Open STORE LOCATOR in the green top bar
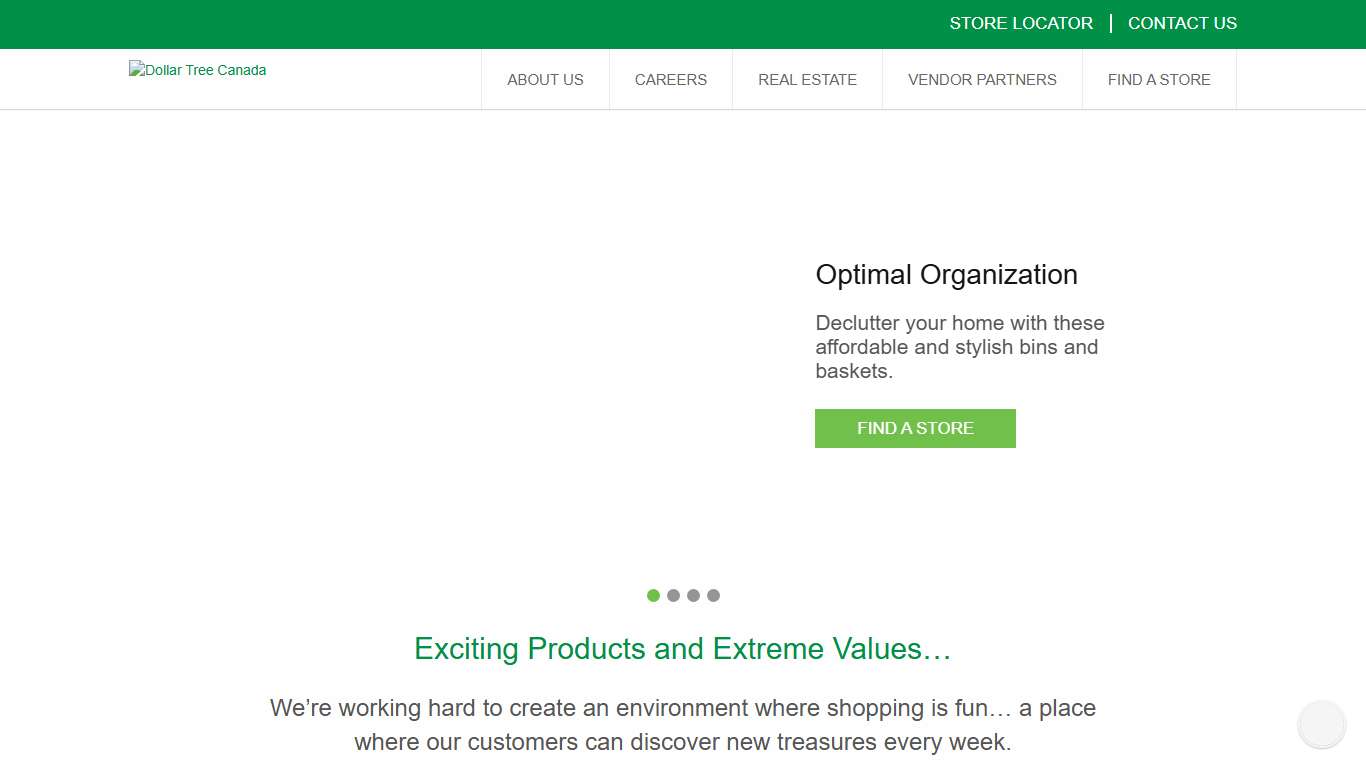1366x768 pixels. tap(1021, 23)
